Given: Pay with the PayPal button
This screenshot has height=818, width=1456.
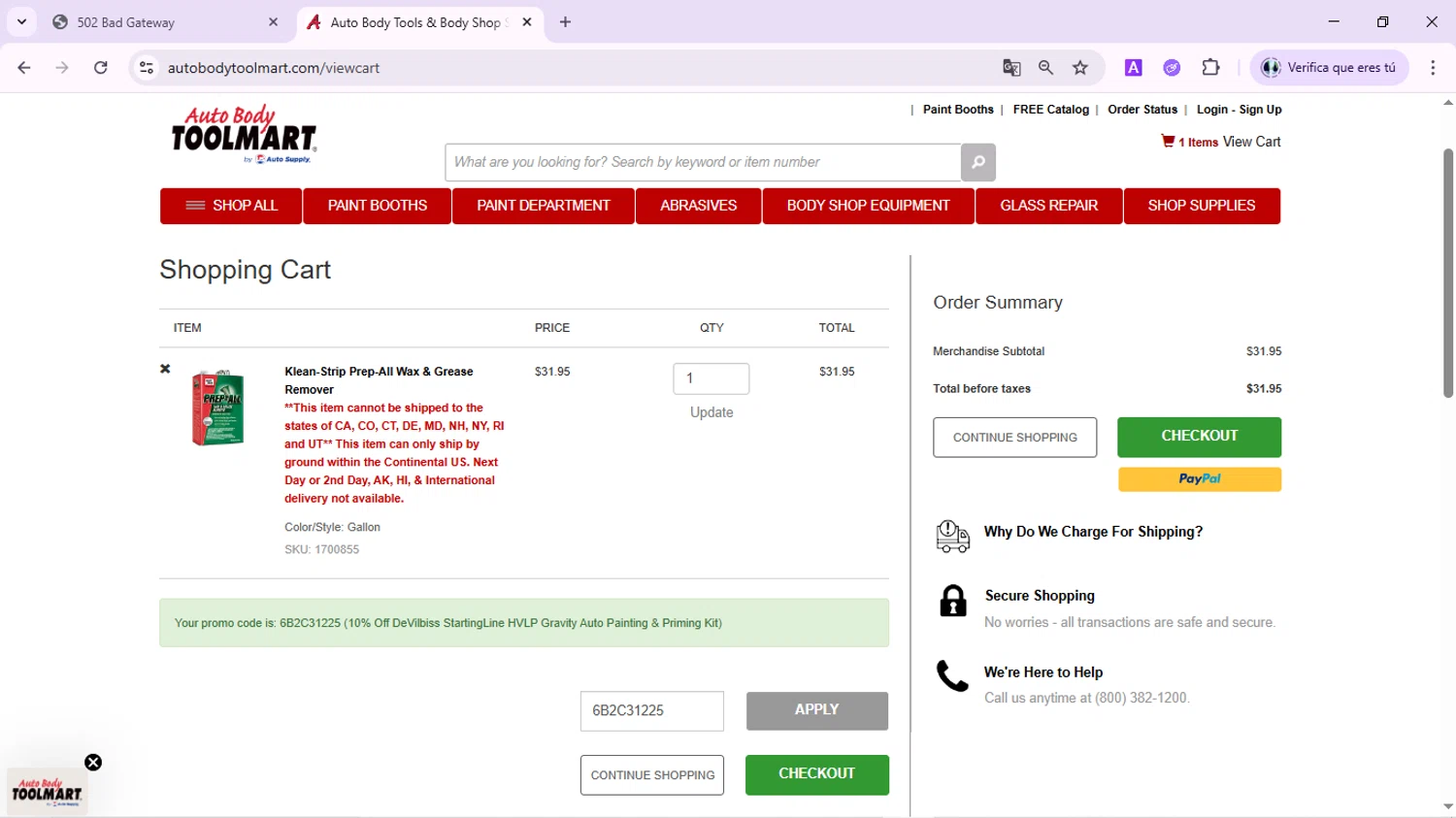Looking at the screenshot, I should (1200, 479).
